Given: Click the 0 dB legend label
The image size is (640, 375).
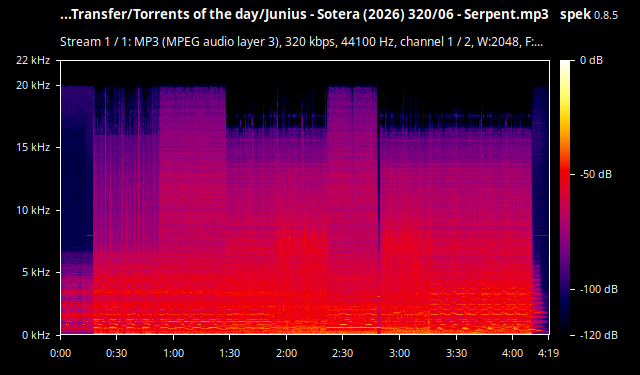Looking at the screenshot, I should pyautogui.click(x=591, y=60).
